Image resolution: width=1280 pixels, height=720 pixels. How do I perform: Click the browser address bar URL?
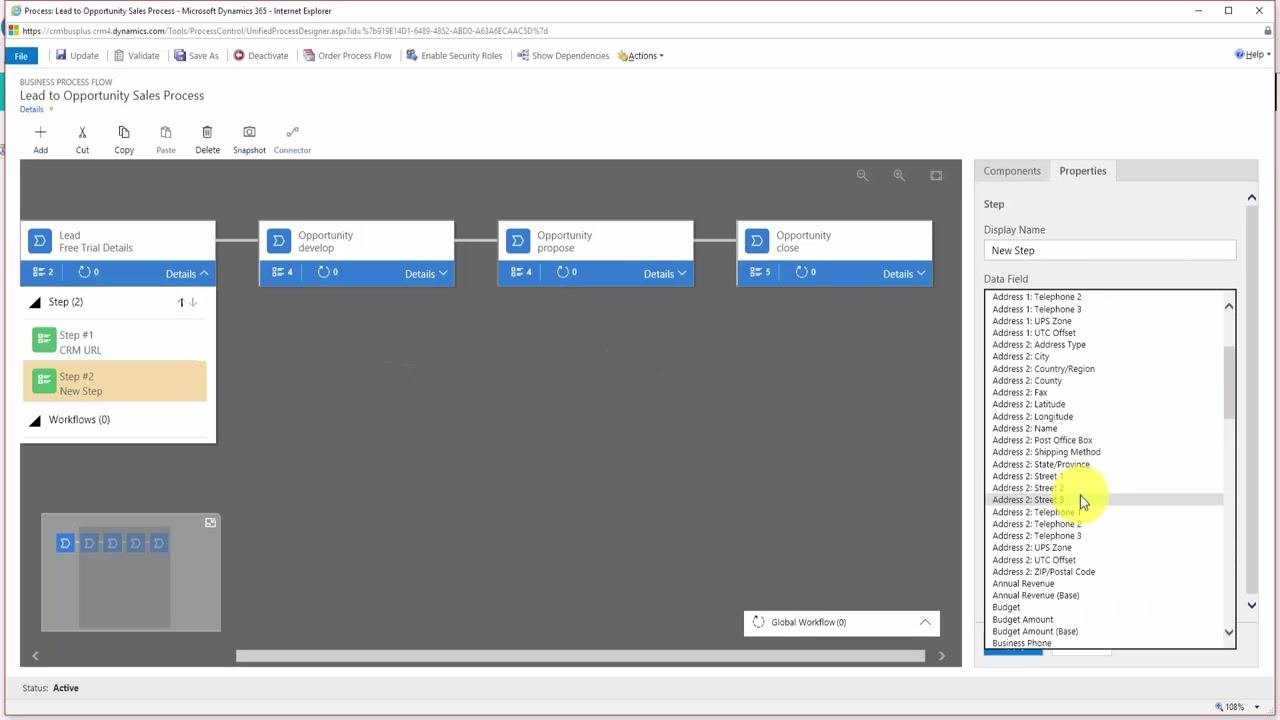(x=283, y=31)
